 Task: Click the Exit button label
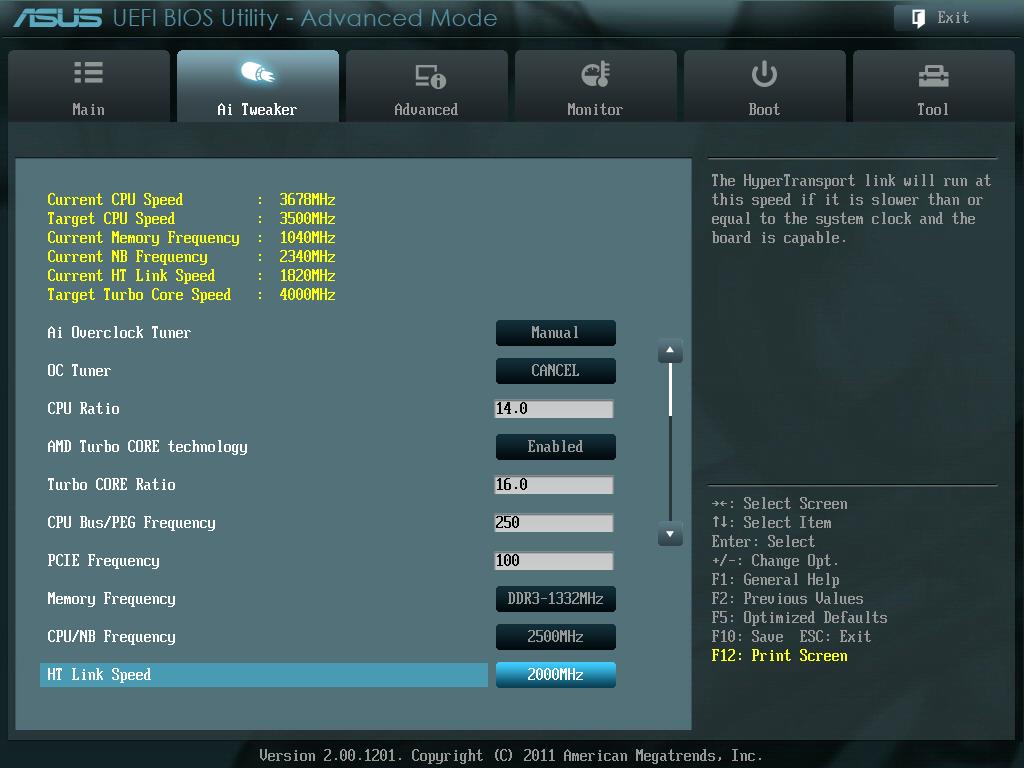pos(953,18)
